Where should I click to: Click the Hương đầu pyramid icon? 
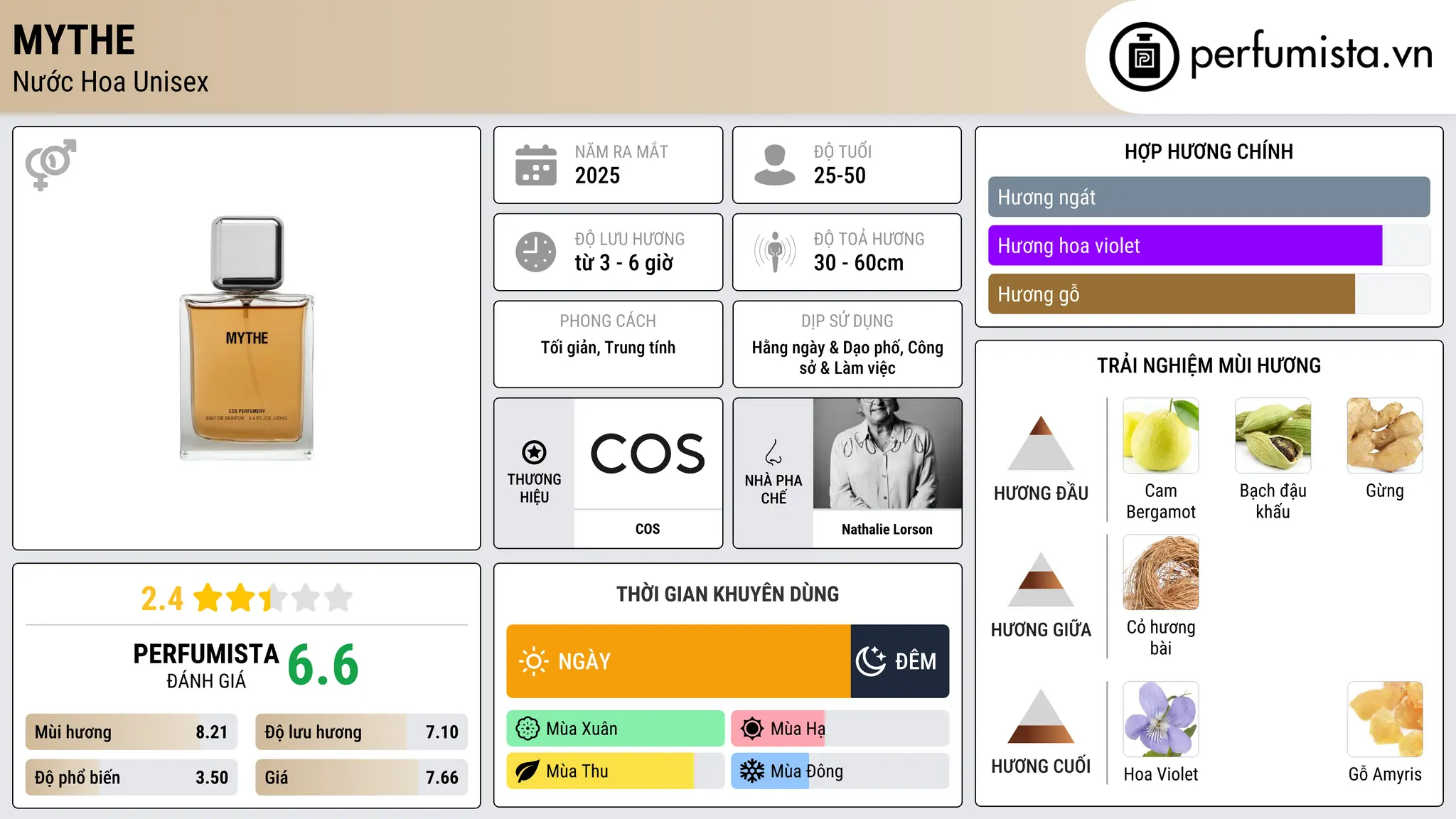point(1041,443)
